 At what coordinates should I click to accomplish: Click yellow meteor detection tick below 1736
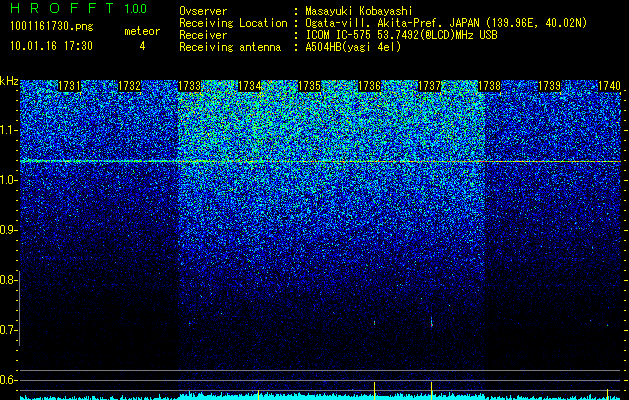tap(374, 389)
